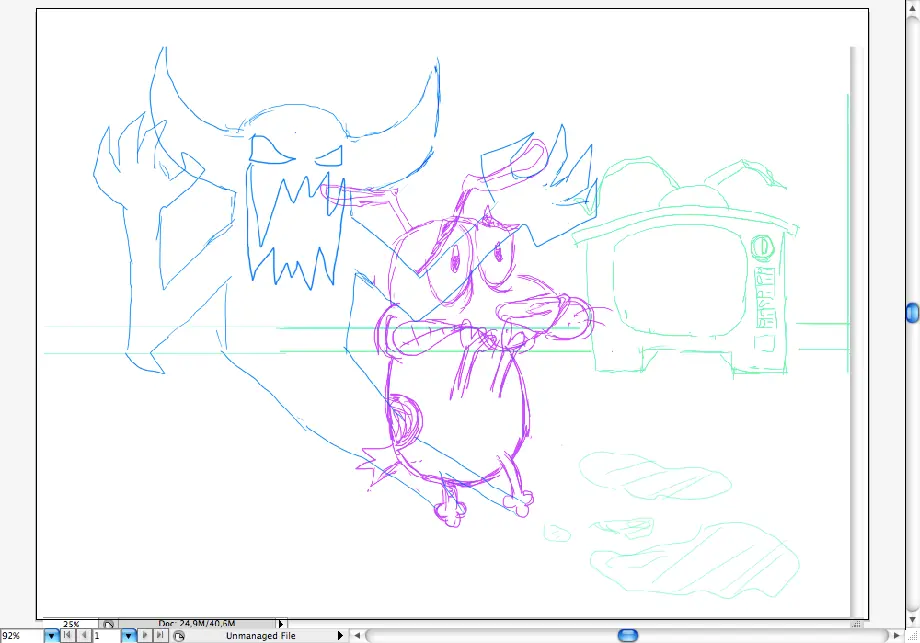
Task: Go to next artboard arrow
Action: click(x=144, y=635)
